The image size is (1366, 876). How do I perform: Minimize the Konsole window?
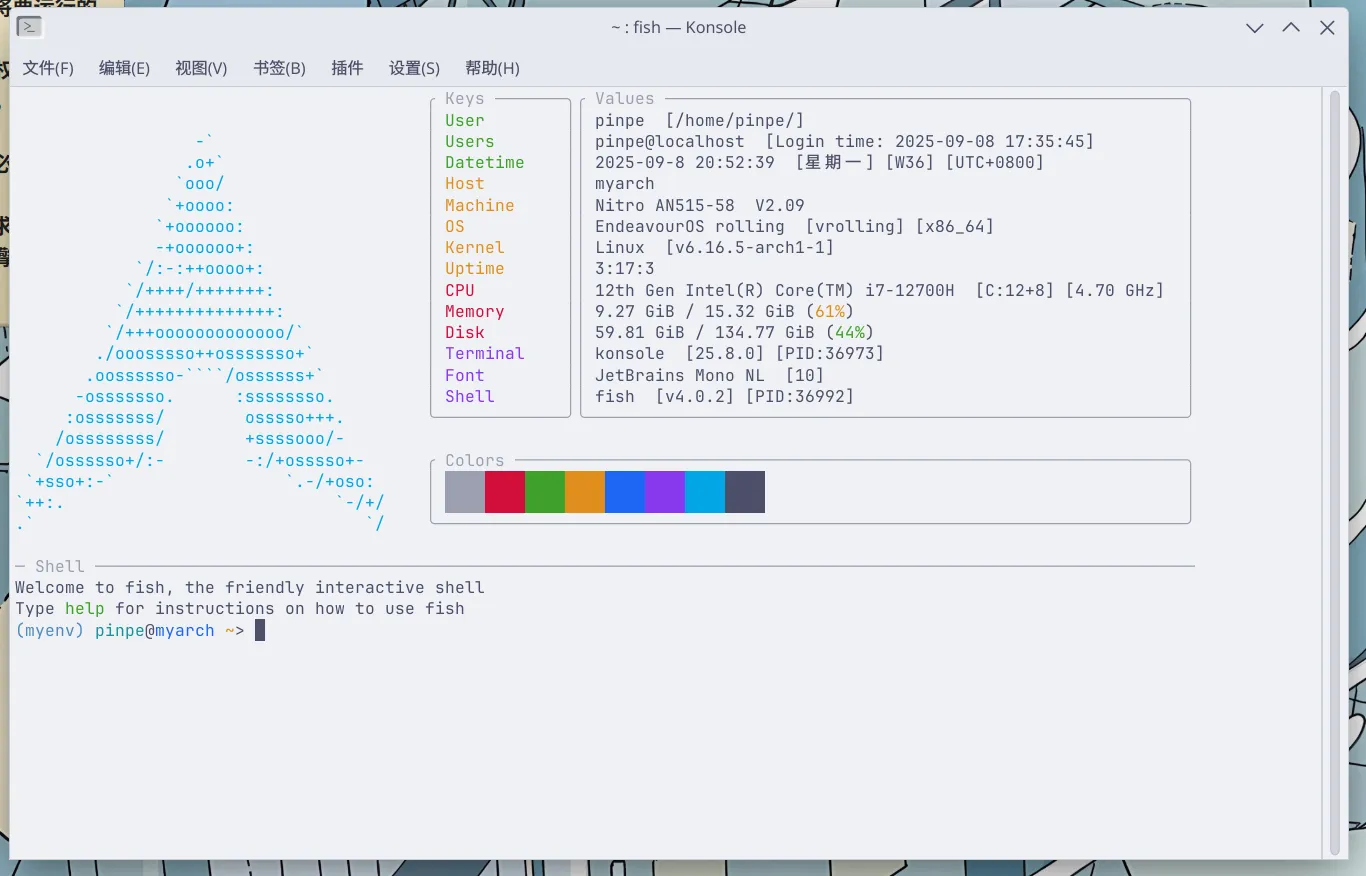[1255, 28]
